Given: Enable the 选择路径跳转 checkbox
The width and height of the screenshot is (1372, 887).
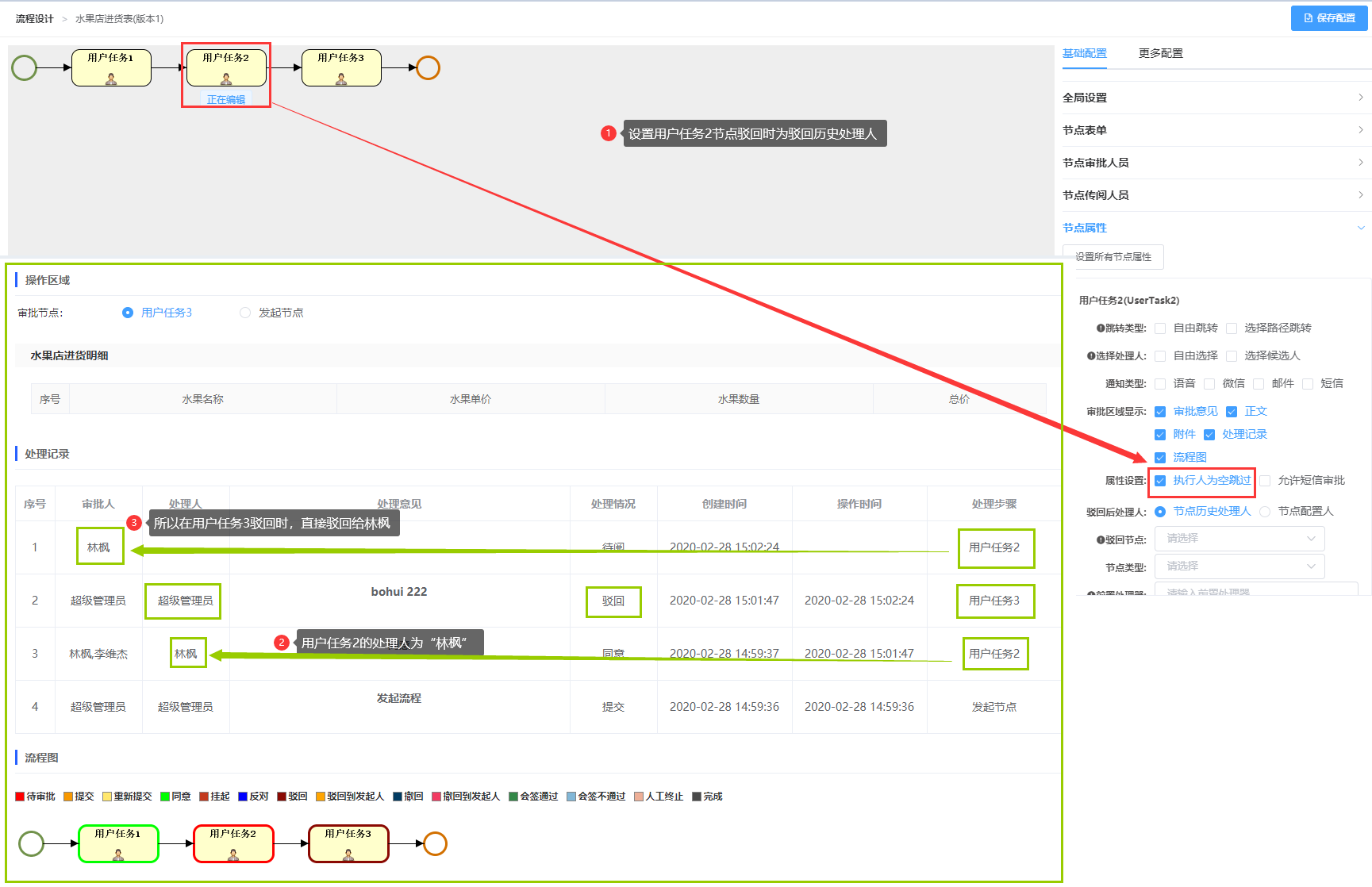Looking at the screenshot, I should click(1232, 328).
